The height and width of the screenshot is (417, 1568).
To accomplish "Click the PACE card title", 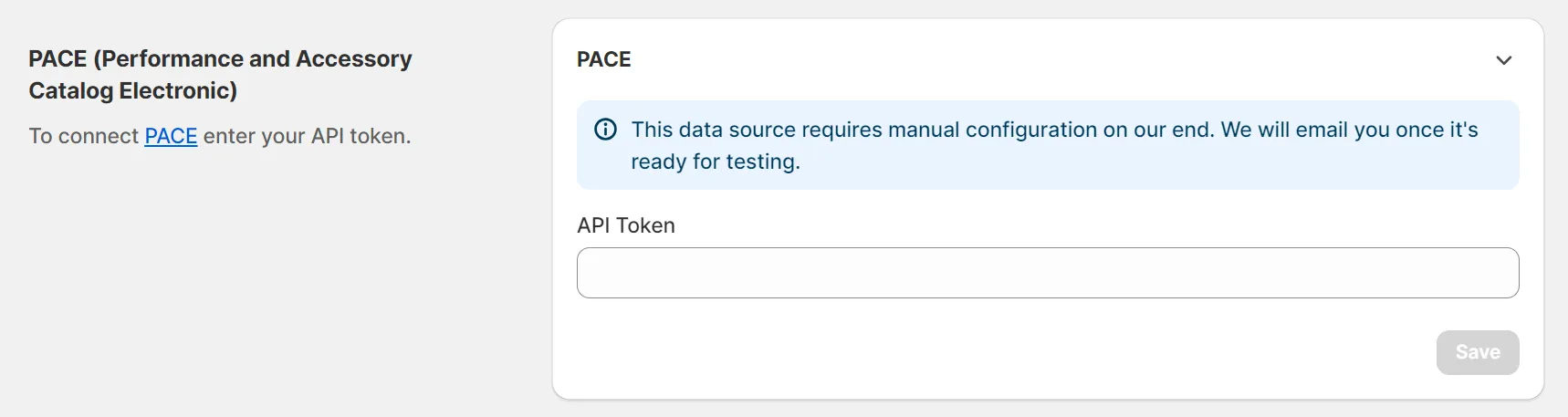I will (x=603, y=59).
